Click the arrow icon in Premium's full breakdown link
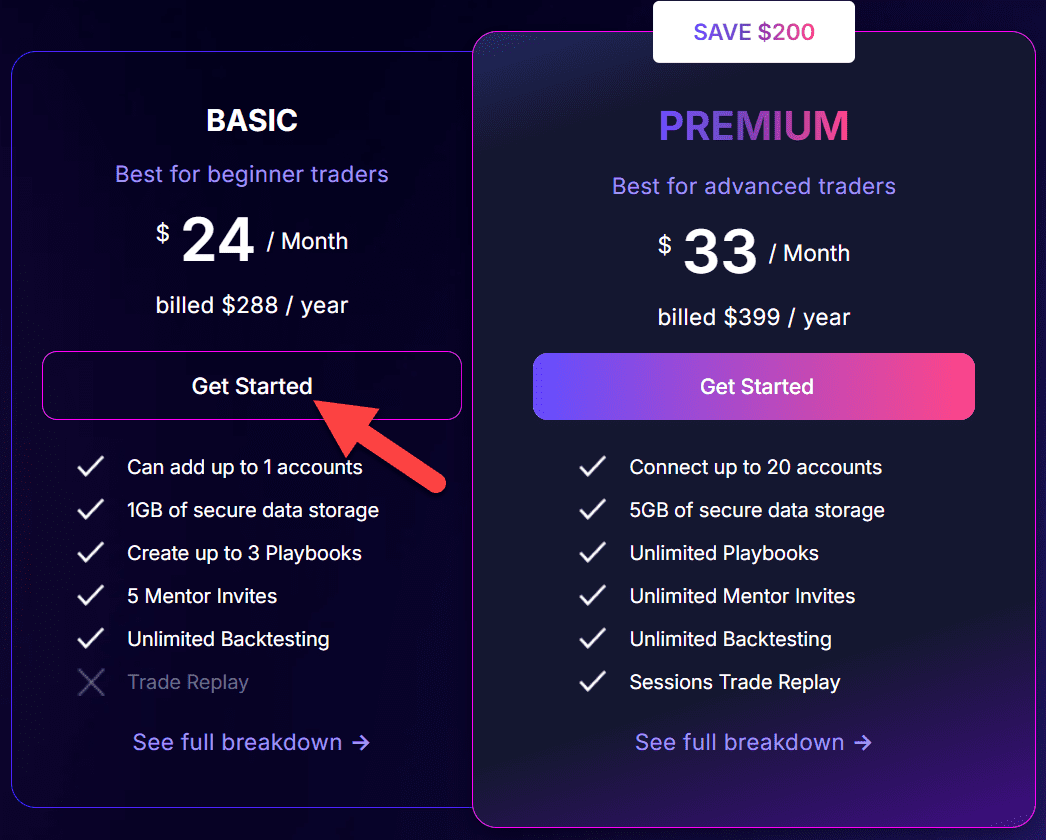1046x840 pixels. tap(863, 742)
